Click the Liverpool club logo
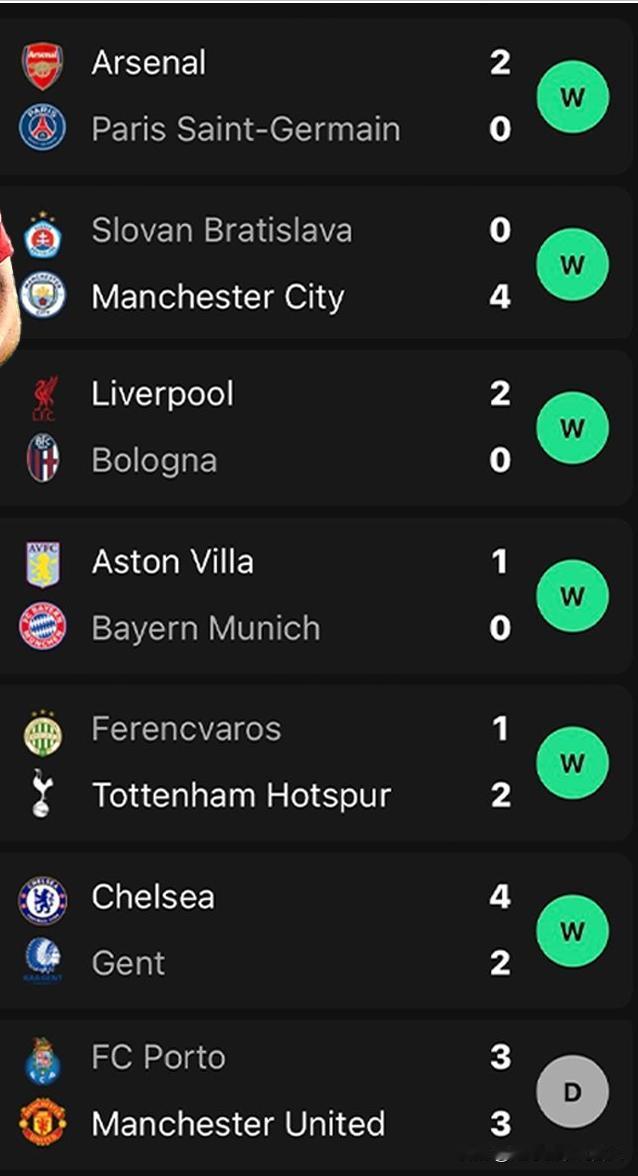Image resolution: width=638 pixels, height=1176 pixels. [x=44, y=399]
